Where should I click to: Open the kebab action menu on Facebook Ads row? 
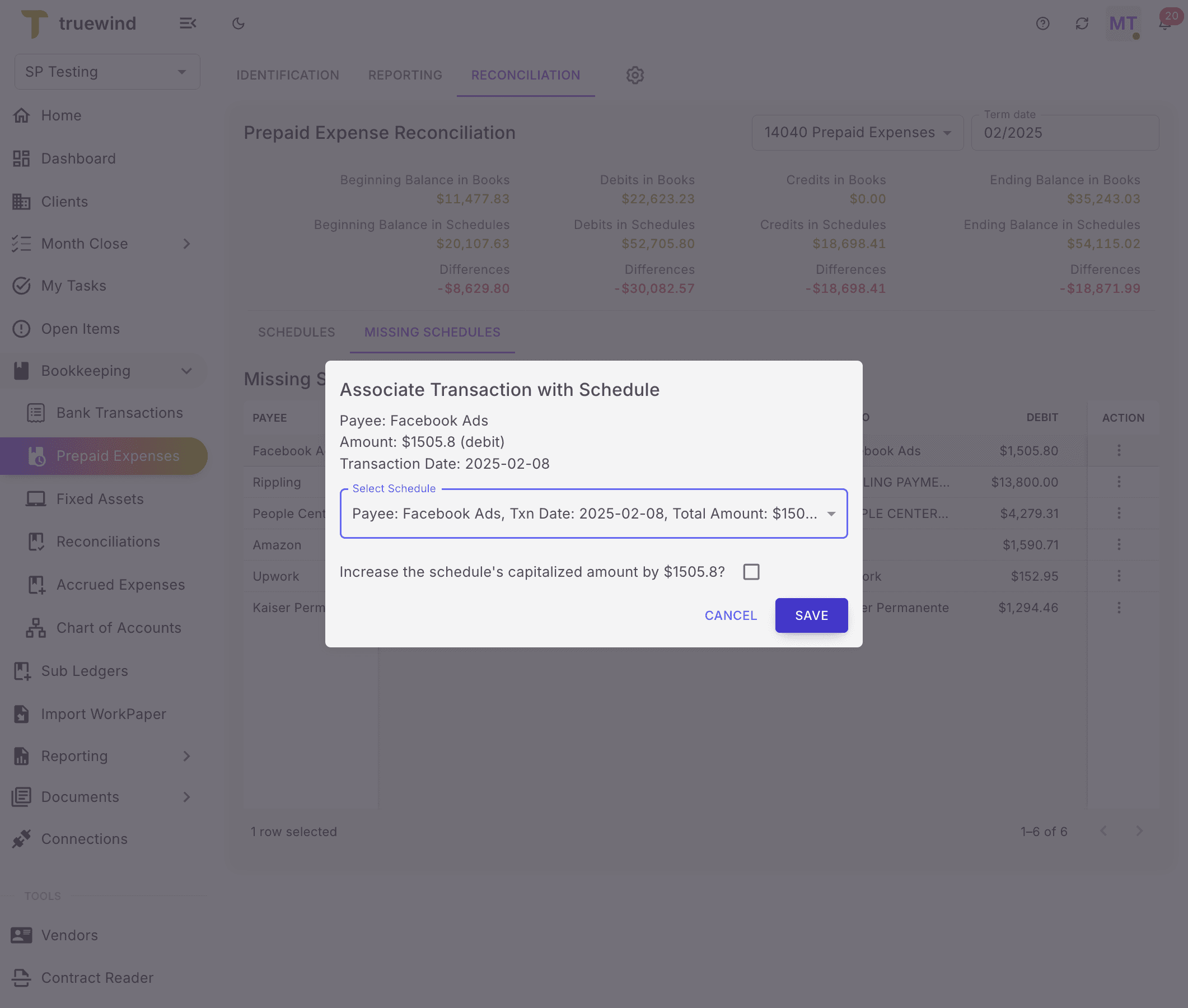click(x=1119, y=451)
